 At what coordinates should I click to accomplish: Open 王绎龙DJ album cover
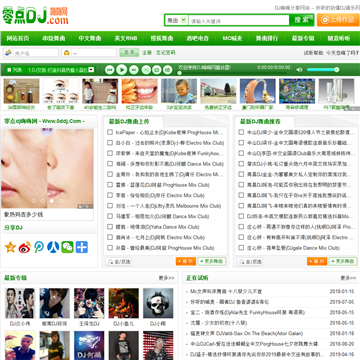point(89,303)
